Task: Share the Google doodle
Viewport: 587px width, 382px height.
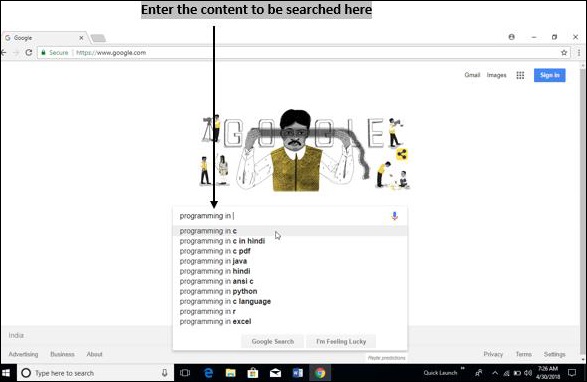Action: tap(402, 154)
